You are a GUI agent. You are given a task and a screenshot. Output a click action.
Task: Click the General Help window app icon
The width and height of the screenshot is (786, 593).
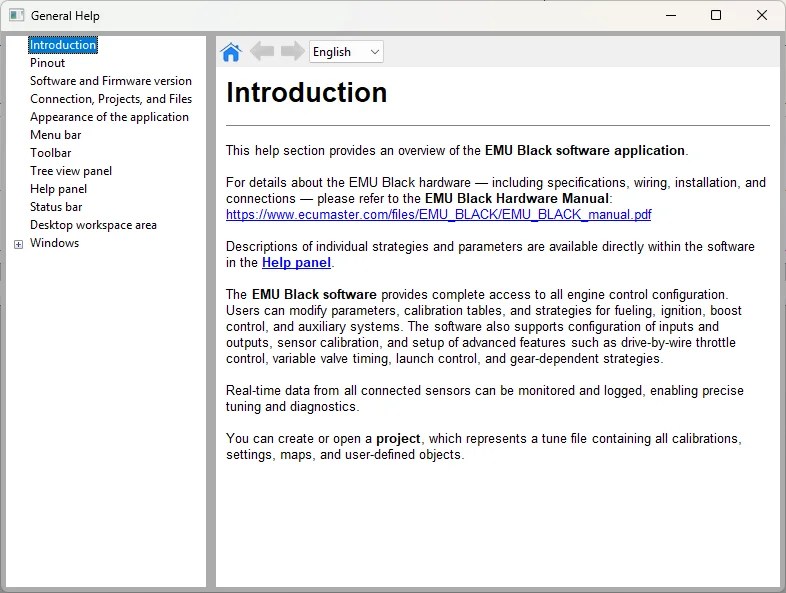16,16
